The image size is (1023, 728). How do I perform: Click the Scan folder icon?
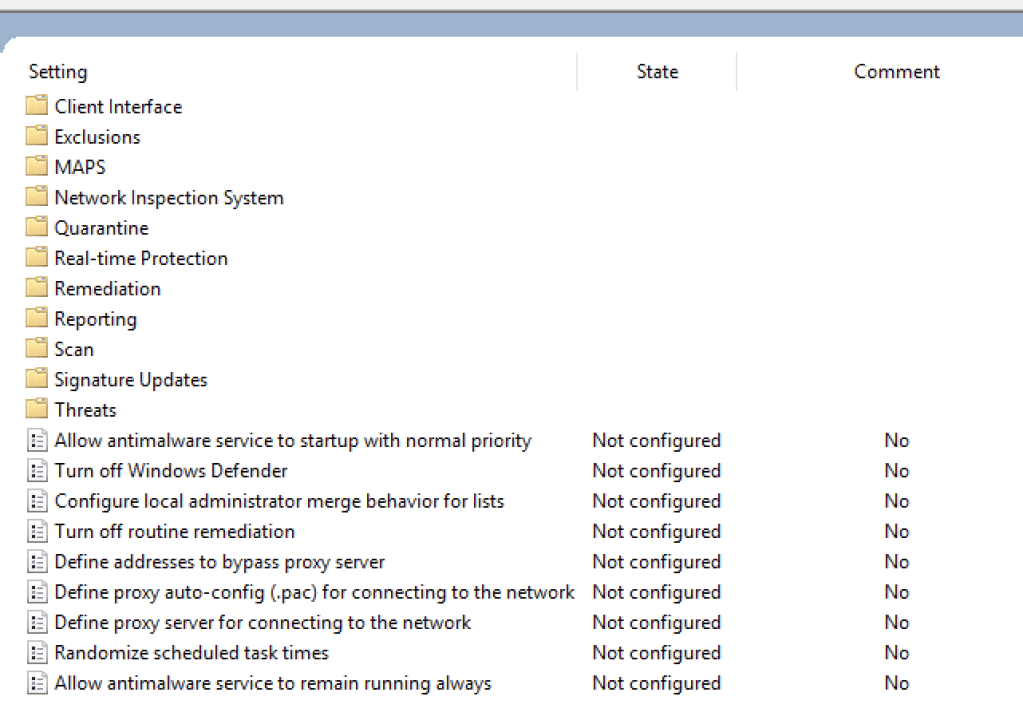[x=37, y=349]
